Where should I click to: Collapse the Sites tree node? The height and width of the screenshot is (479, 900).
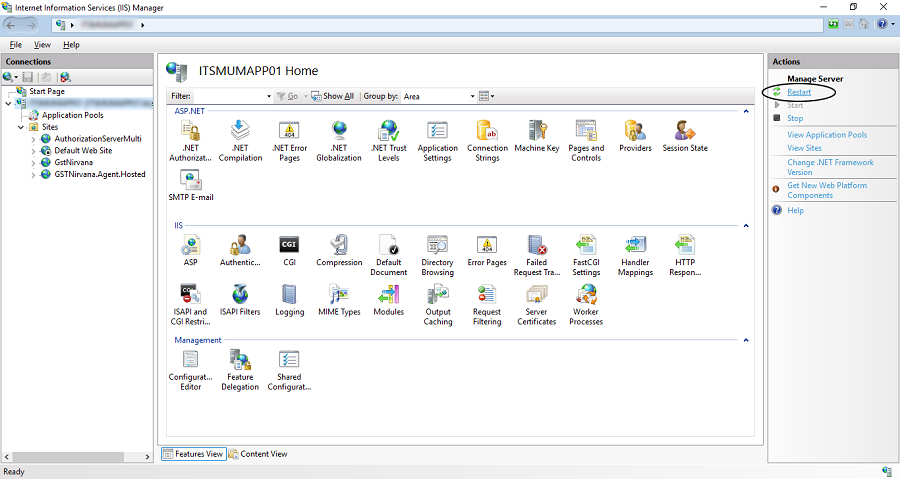tap(21, 127)
